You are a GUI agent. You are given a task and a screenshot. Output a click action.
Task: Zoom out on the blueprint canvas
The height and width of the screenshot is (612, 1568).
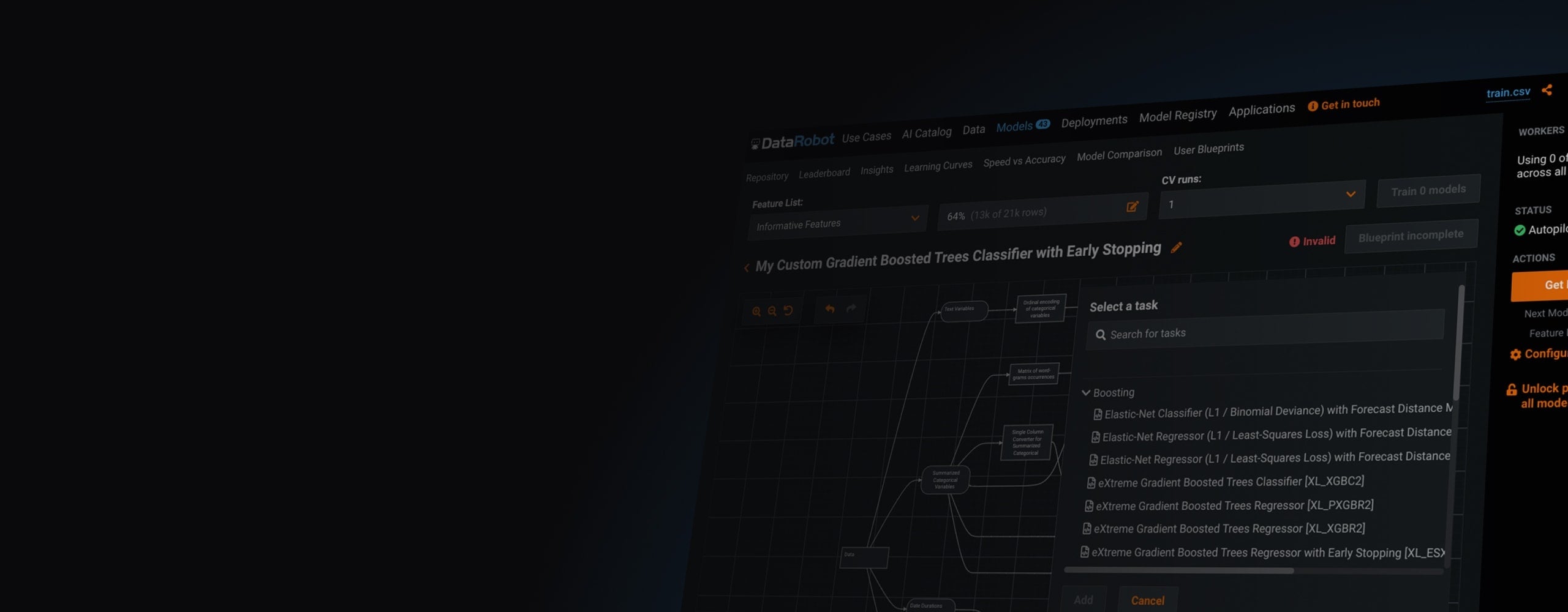772,311
